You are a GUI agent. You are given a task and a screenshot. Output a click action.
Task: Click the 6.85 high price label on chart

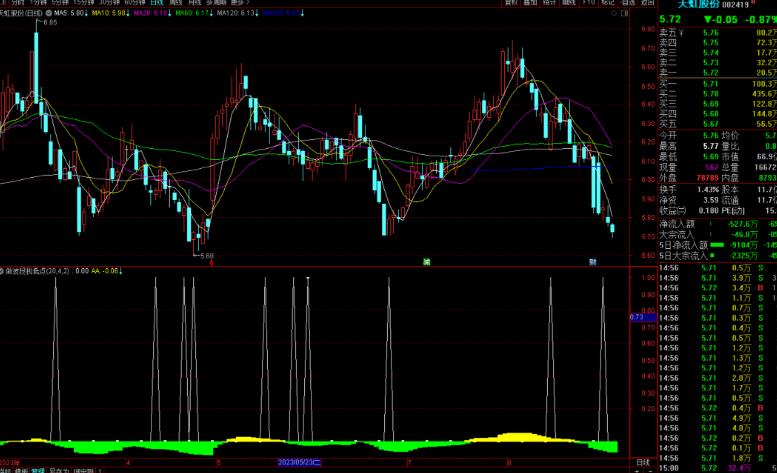(50, 22)
